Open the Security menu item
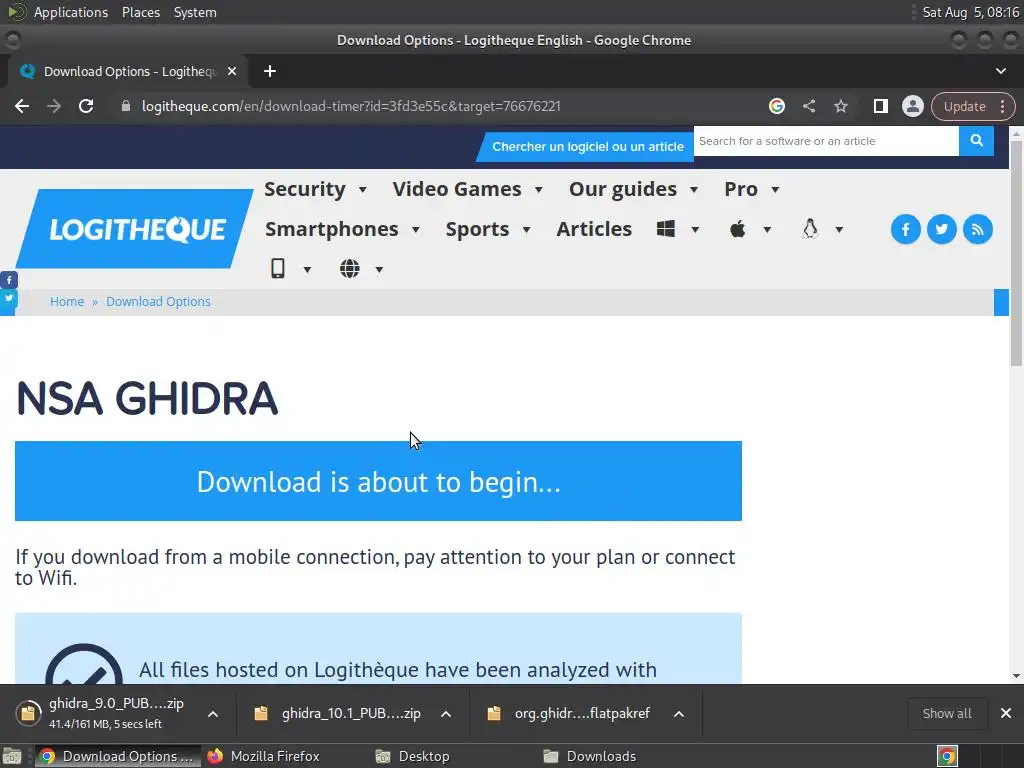The width and height of the screenshot is (1024, 768). pyautogui.click(x=305, y=189)
